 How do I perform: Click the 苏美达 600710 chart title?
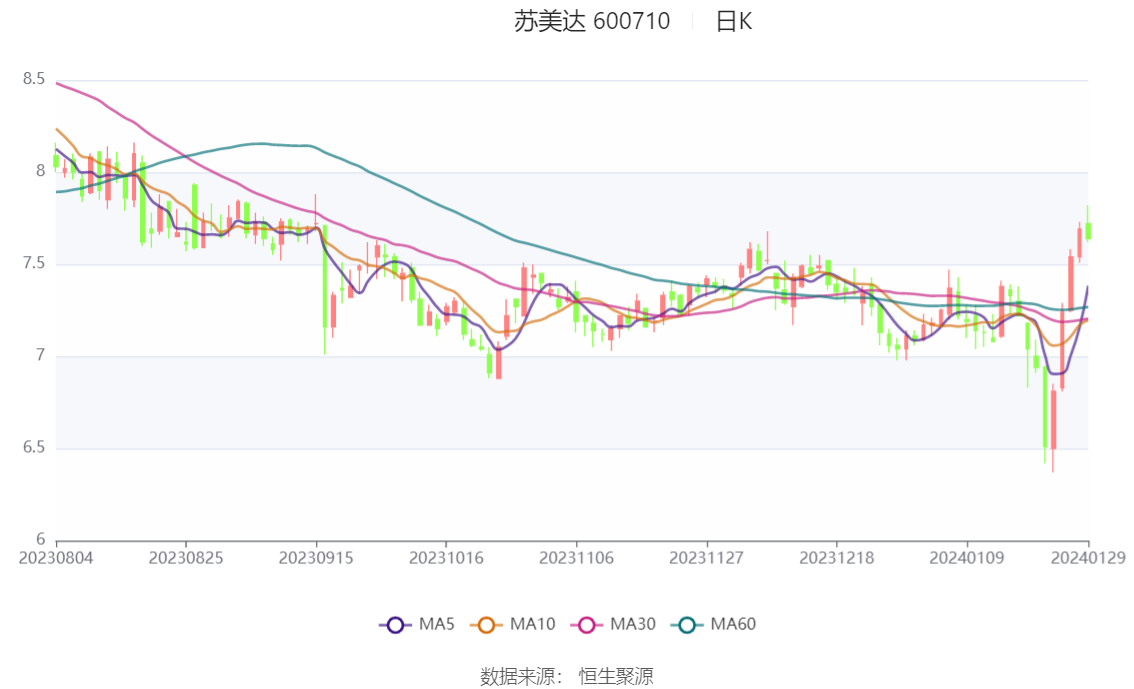592,21
